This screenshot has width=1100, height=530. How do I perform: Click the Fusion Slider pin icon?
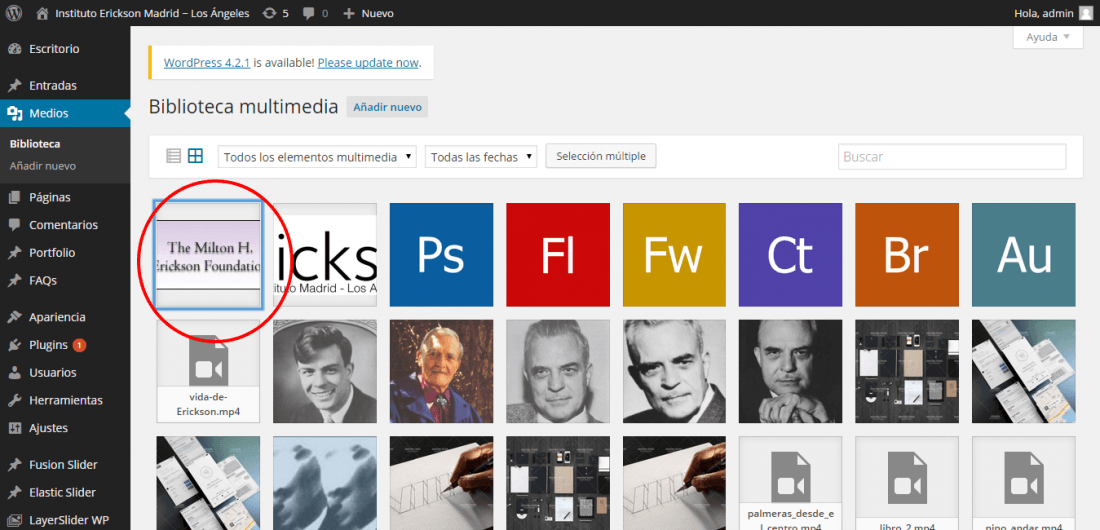point(14,465)
